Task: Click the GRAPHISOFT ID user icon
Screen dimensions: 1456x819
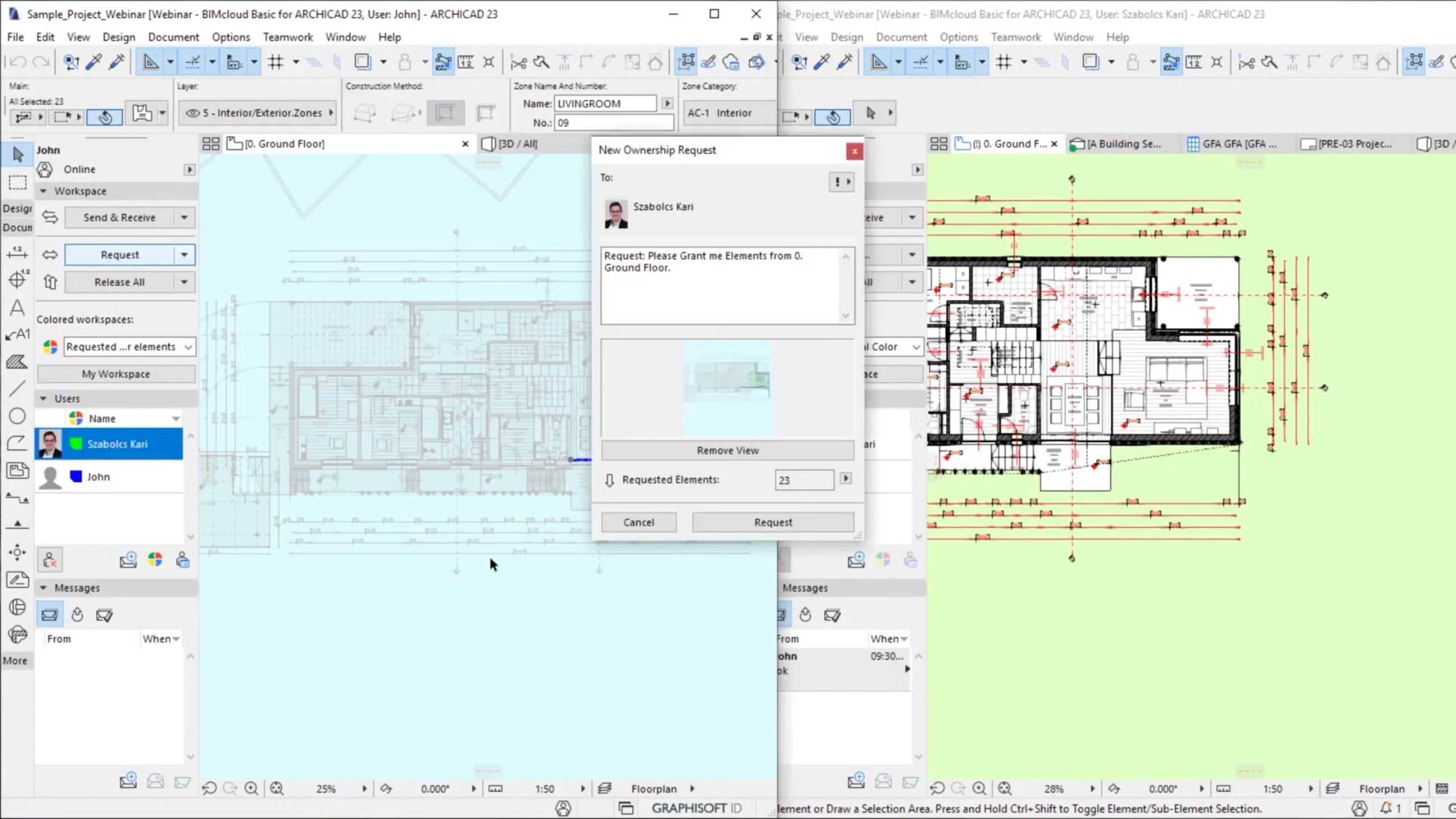Action: pos(563,808)
